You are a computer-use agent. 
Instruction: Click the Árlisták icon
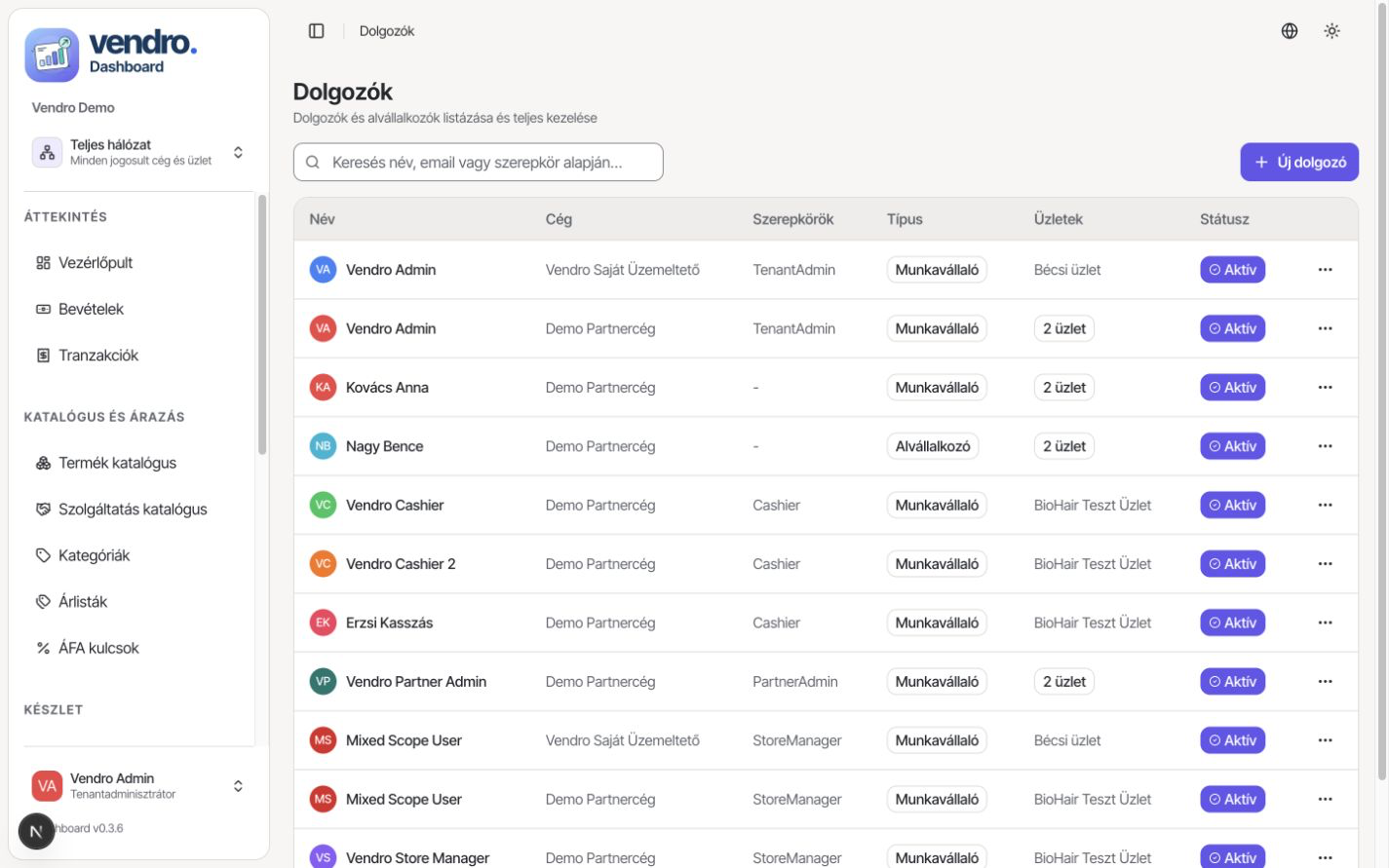coord(43,602)
